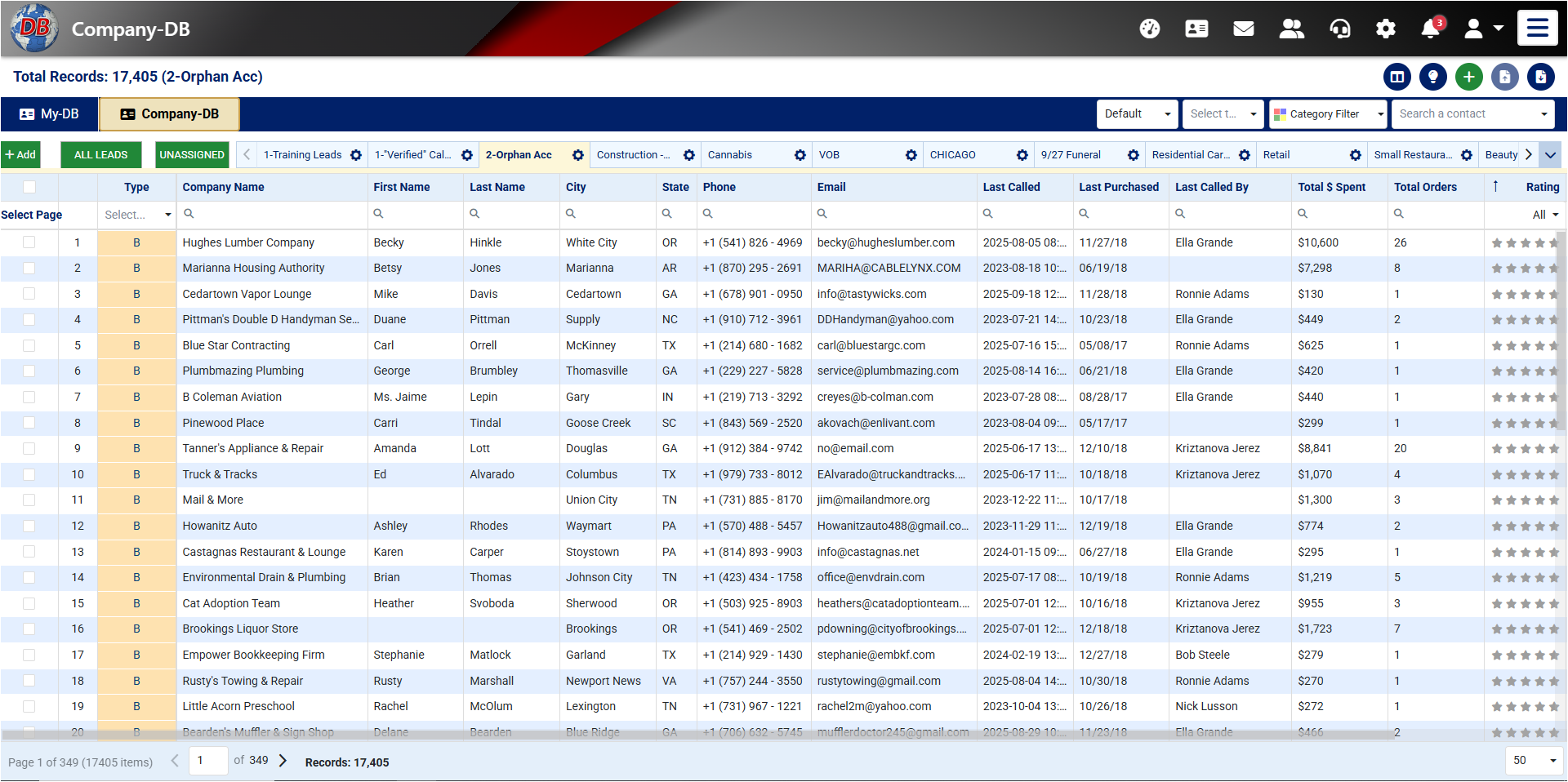1568x782 pixels.
Task: Open the mail envelope icon
Action: click(1244, 29)
